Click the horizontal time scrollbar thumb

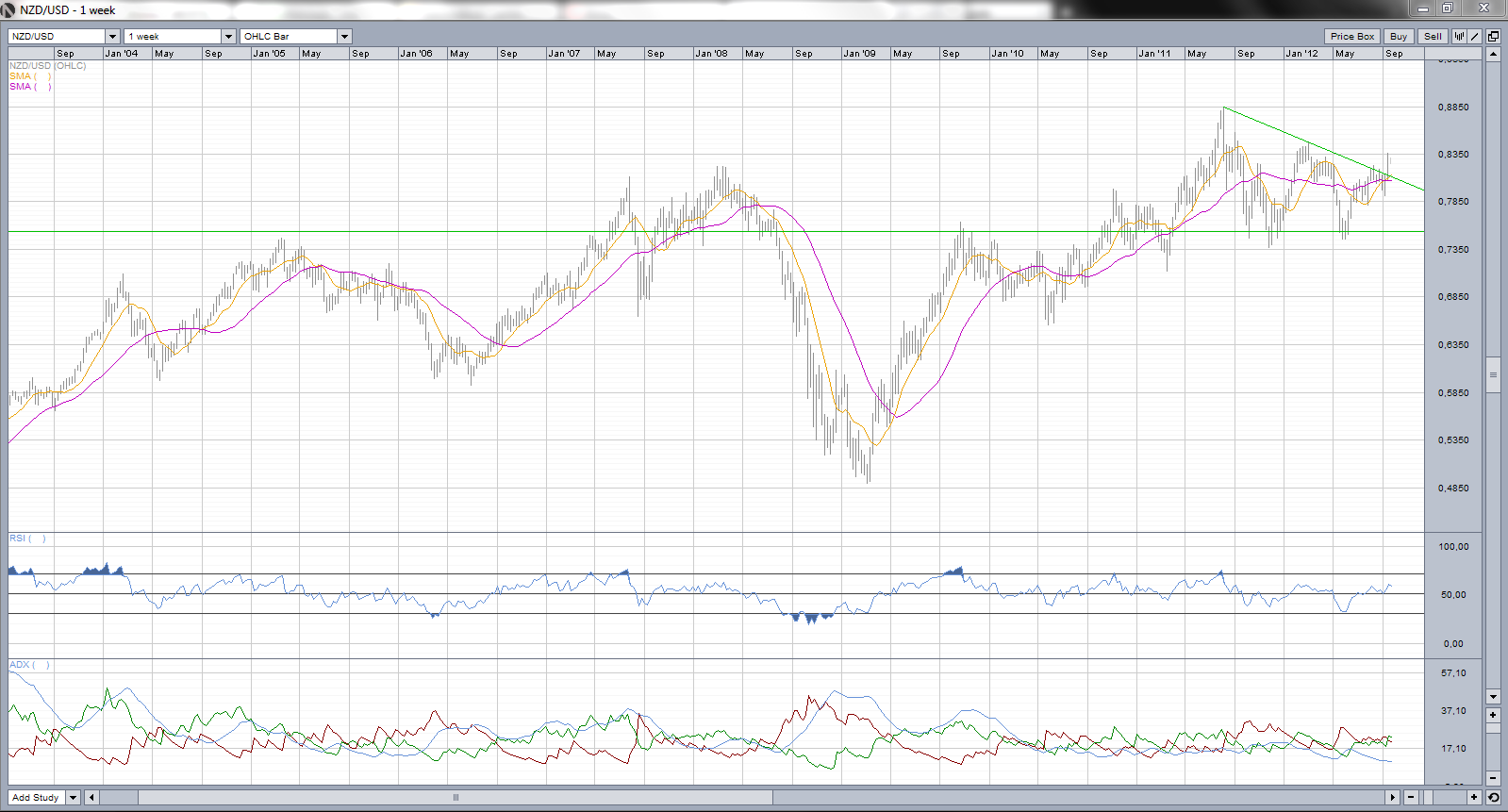[456, 798]
